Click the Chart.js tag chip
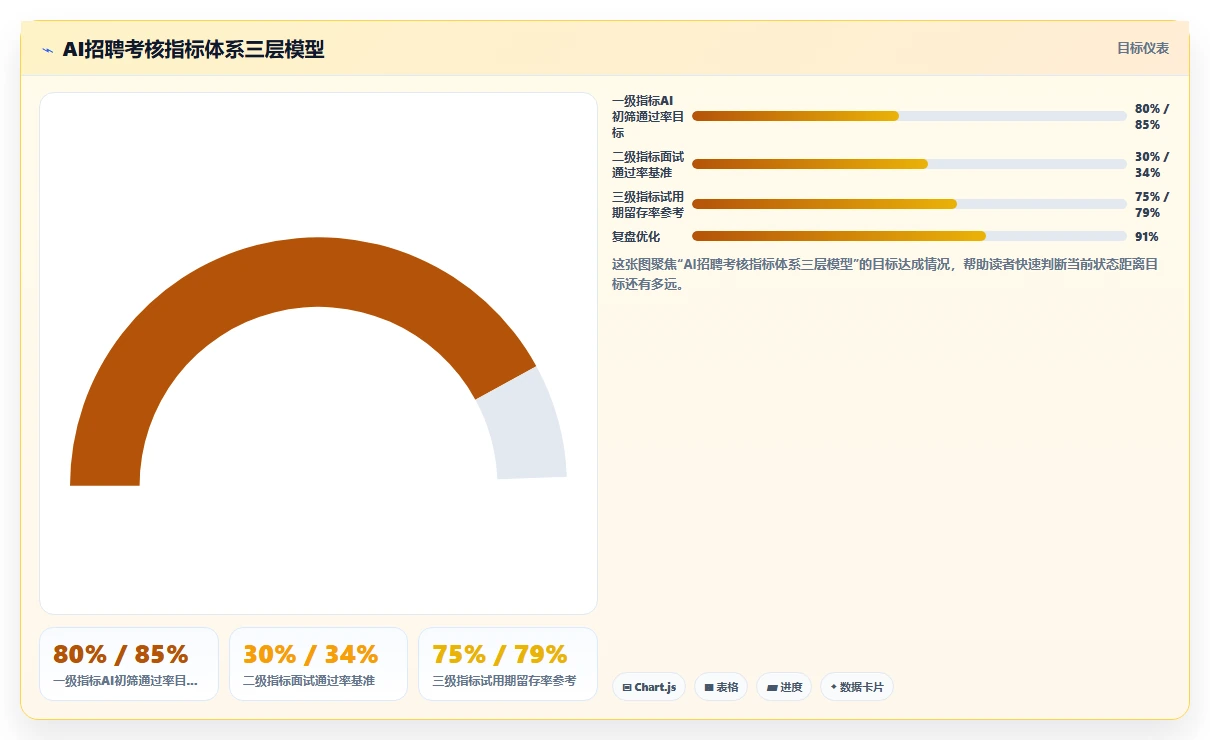 [649, 687]
